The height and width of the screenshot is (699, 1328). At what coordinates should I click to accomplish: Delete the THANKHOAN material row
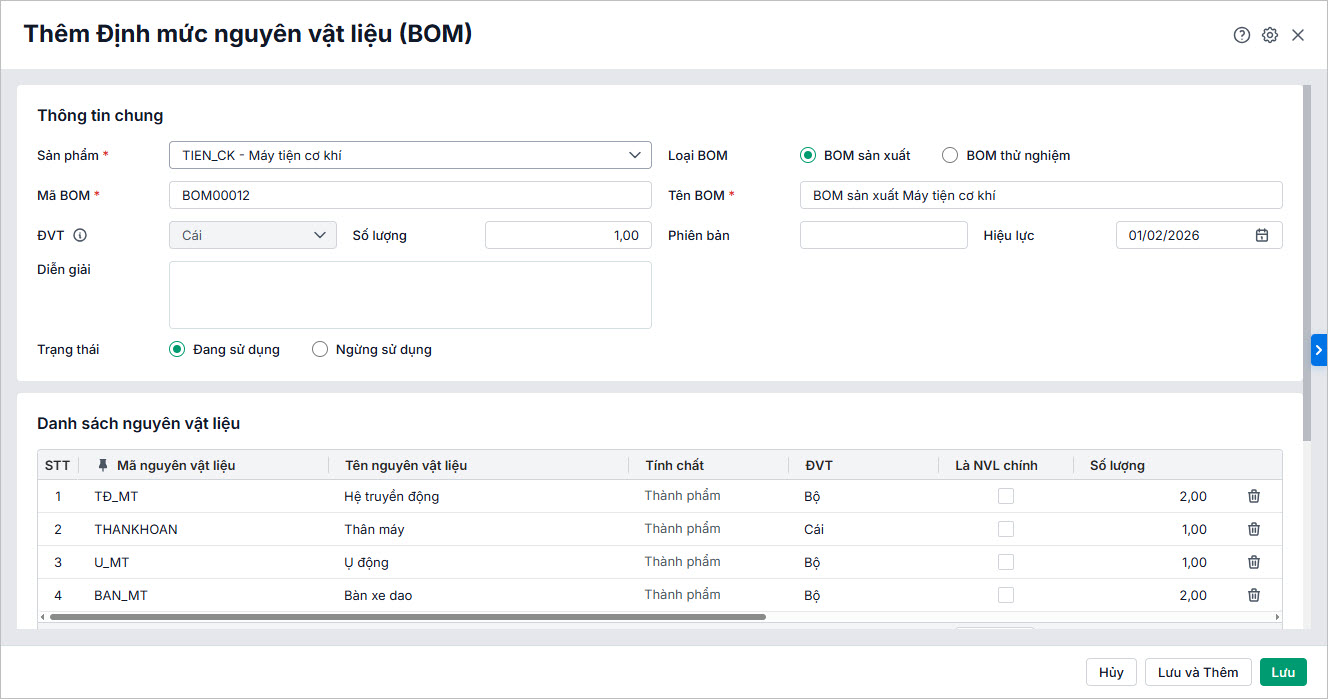click(1254, 529)
